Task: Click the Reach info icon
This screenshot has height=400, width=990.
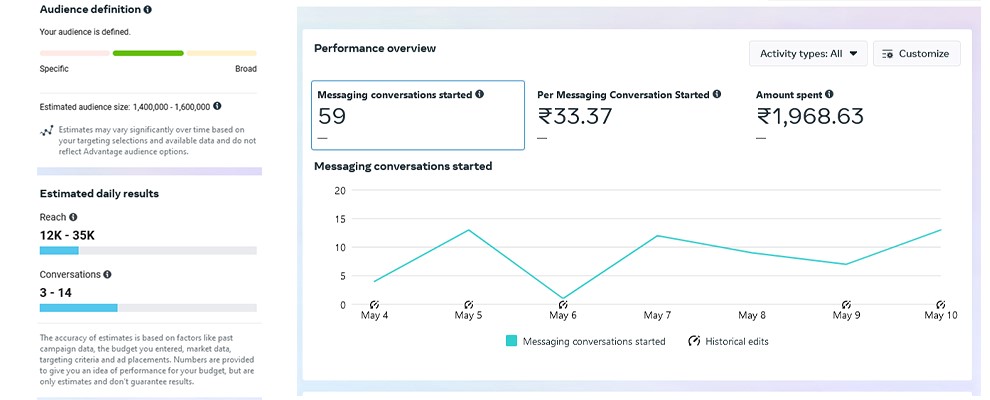Action: pos(73,217)
